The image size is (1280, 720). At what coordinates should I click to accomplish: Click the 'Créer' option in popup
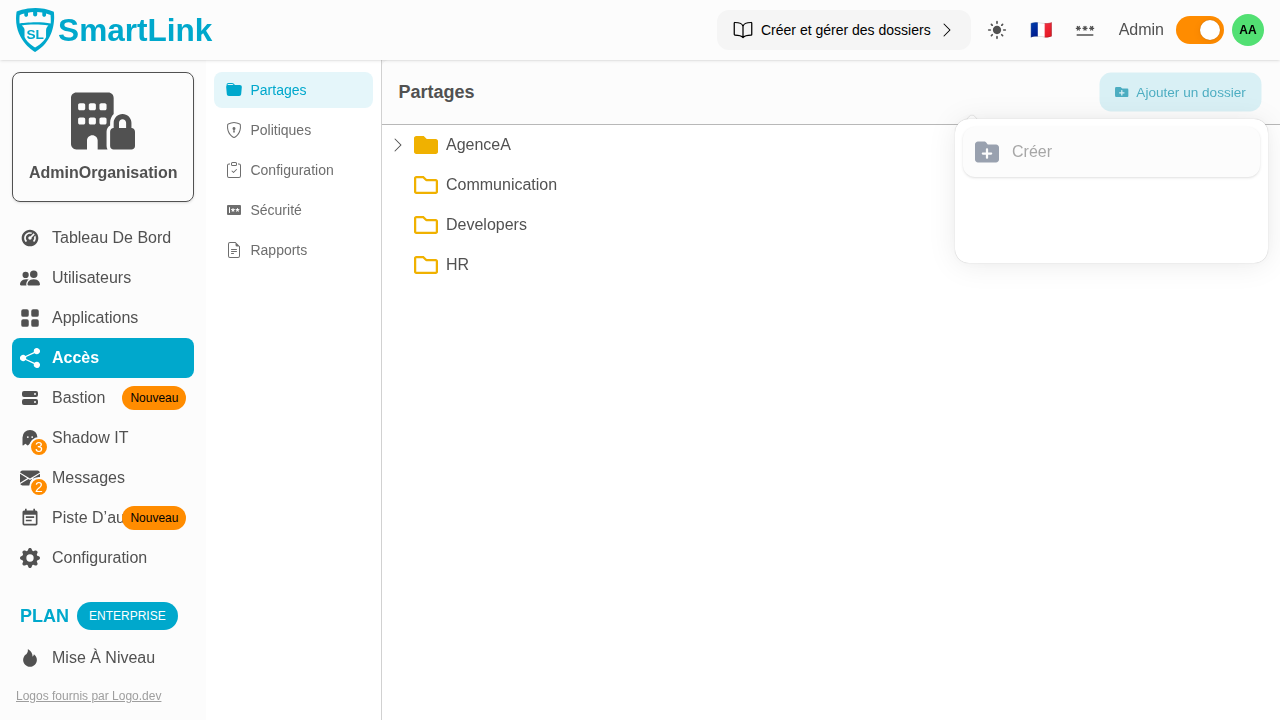pos(1032,152)
